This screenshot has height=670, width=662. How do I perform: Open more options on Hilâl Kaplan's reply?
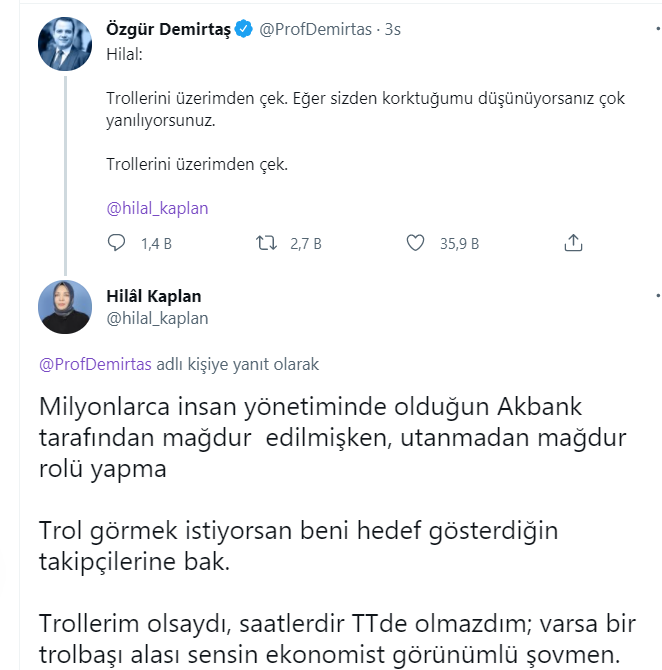656,296
